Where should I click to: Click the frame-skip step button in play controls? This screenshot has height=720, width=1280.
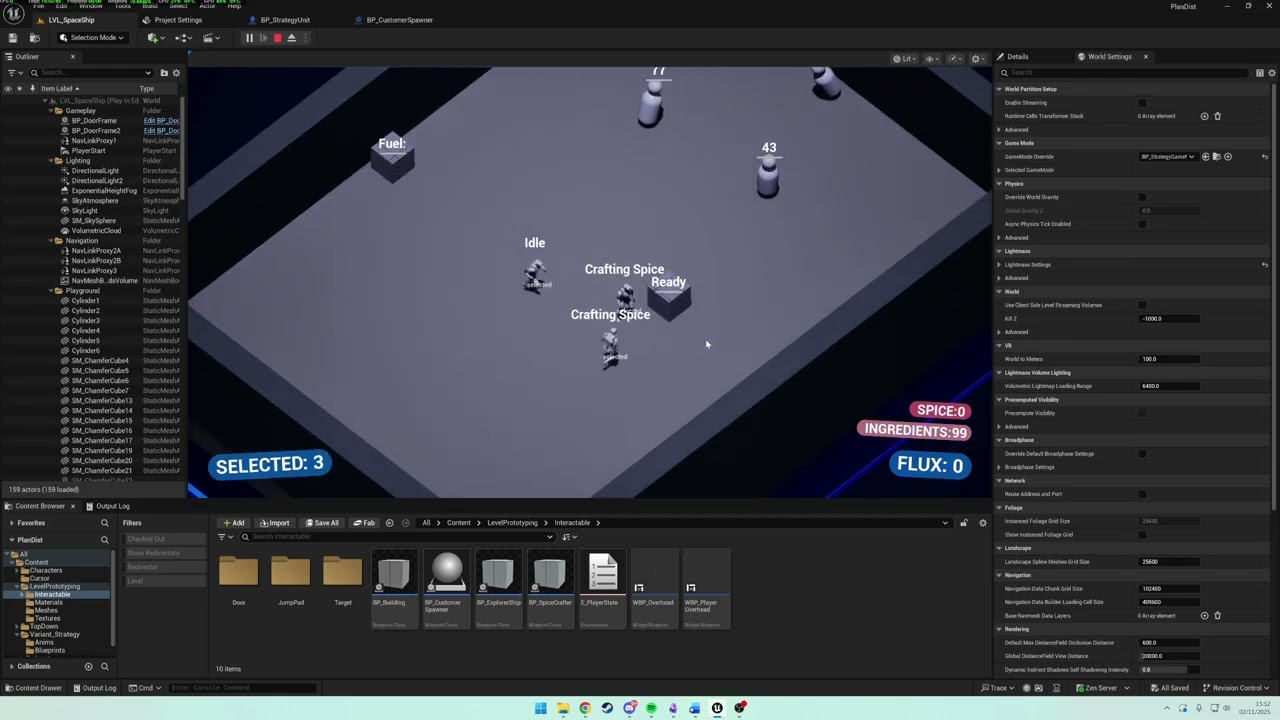(263, 38)
